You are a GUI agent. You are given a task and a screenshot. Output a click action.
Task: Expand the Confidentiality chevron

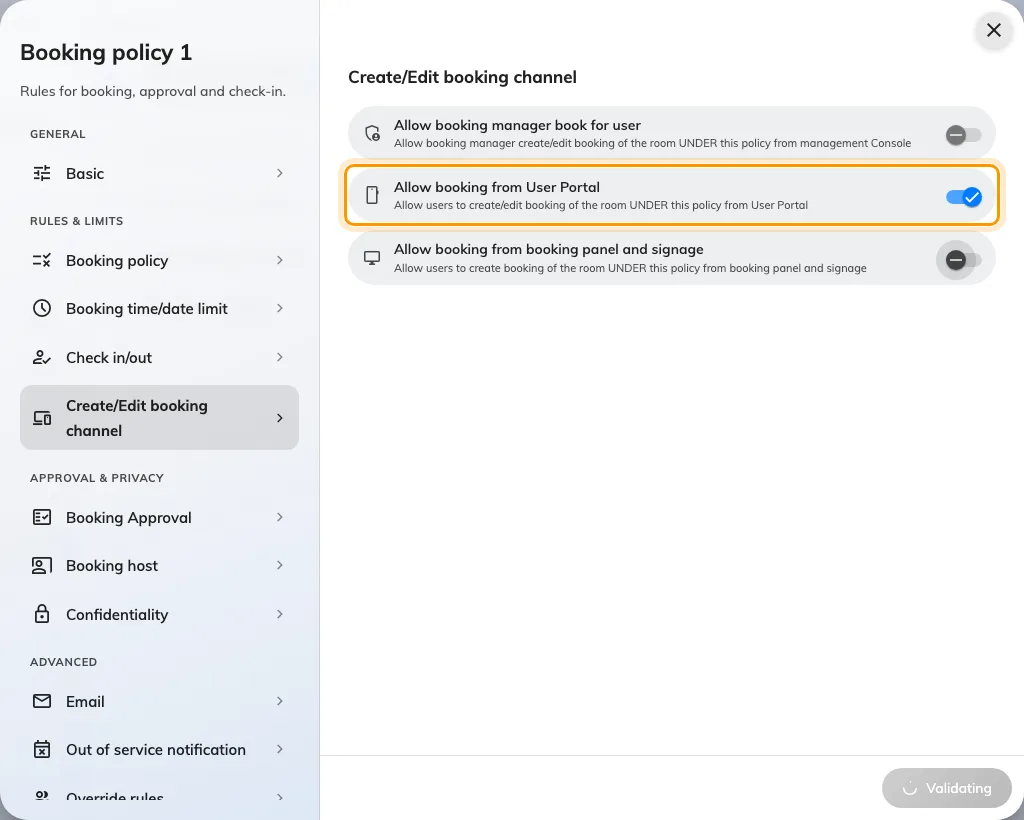click(x=280, y=614)
